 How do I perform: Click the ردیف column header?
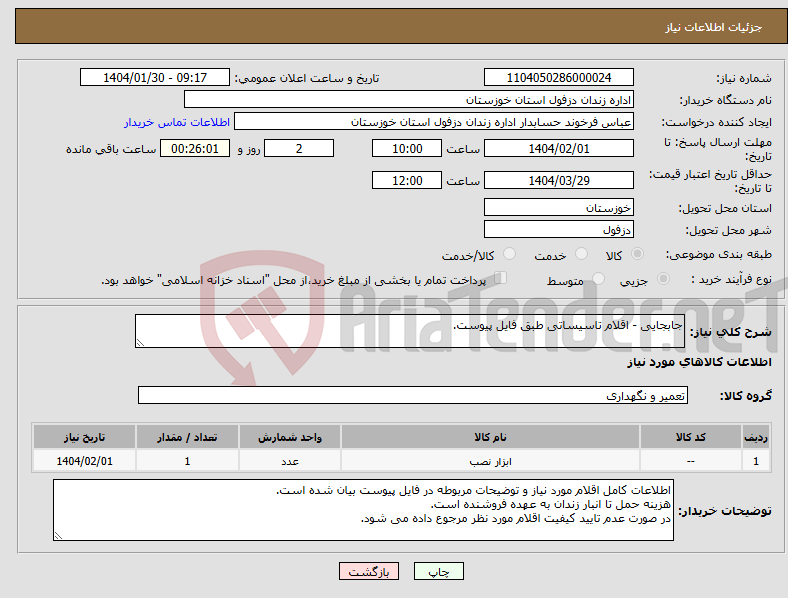(756, 437)
